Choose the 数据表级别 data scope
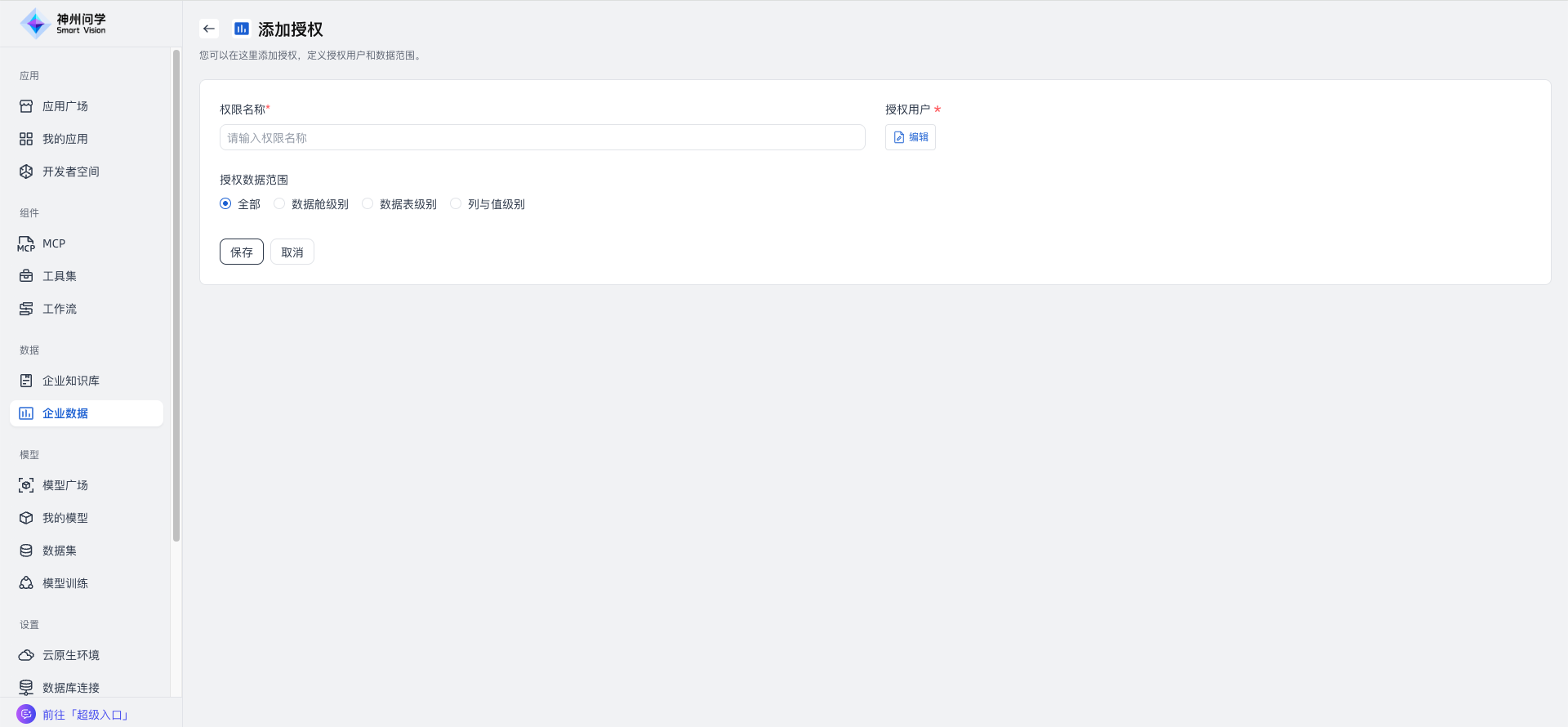1568x727 pixels. click(367, 203)
